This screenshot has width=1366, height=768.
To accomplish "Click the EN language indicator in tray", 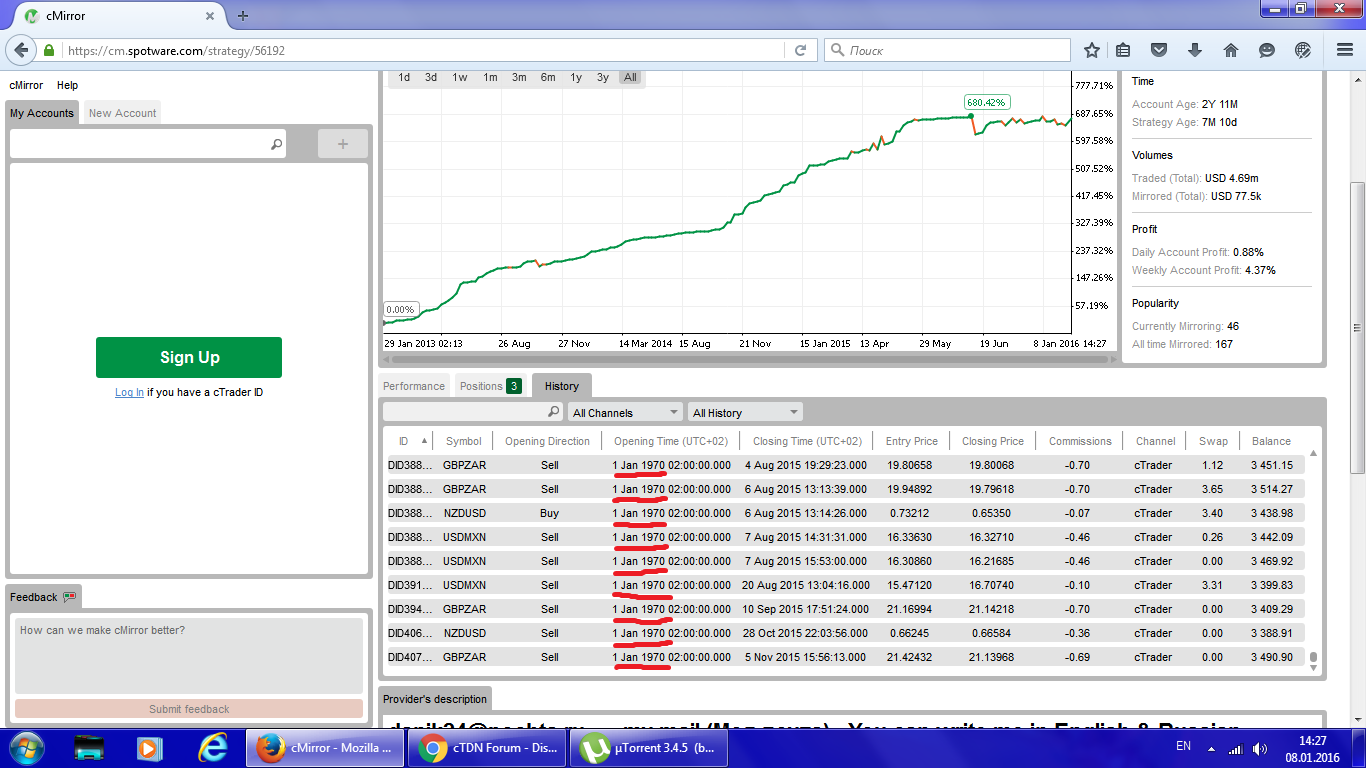I will tap(1183, 747).
